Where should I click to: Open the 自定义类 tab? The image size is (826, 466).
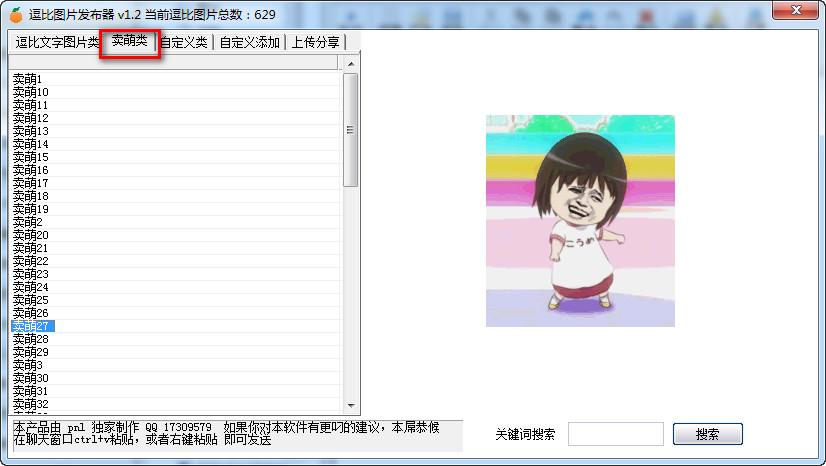(x=184, y=42)
